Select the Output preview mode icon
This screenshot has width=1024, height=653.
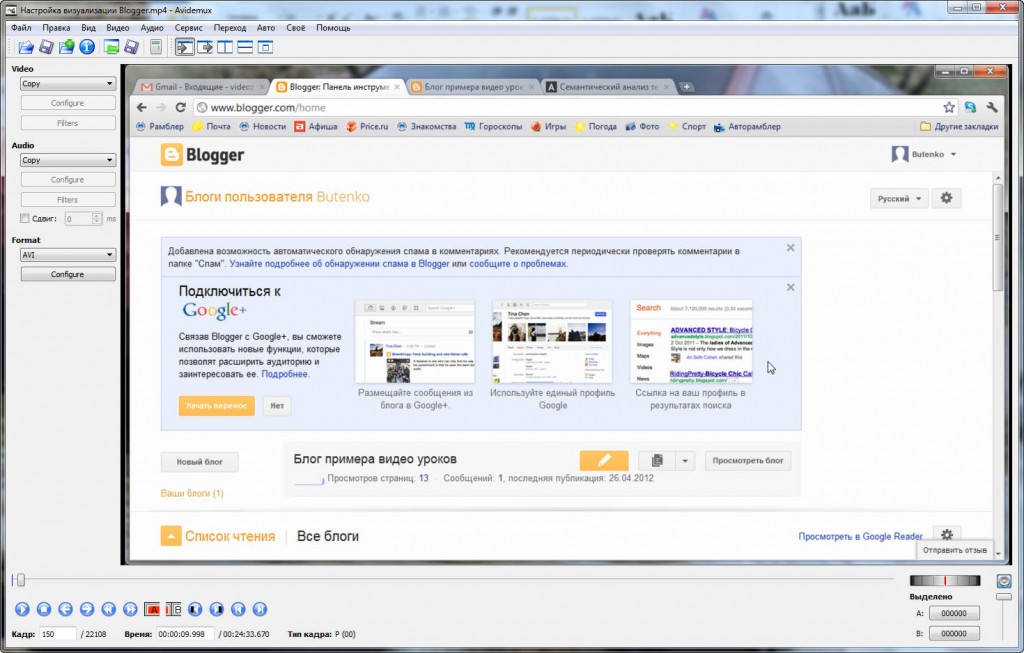pyautogui.click(x=205, y=47)
